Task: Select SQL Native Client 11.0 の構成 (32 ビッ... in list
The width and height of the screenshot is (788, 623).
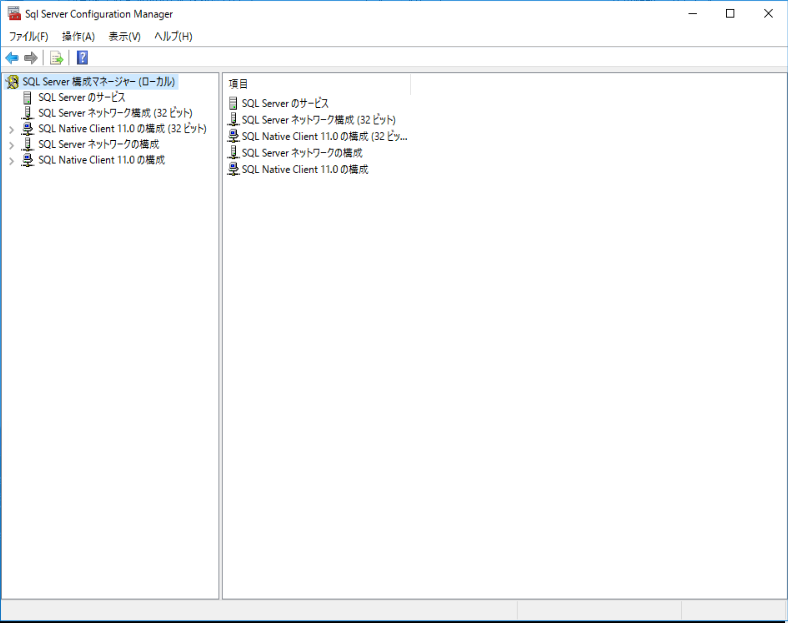Action: pyautogui.click(x=325, y=136)
